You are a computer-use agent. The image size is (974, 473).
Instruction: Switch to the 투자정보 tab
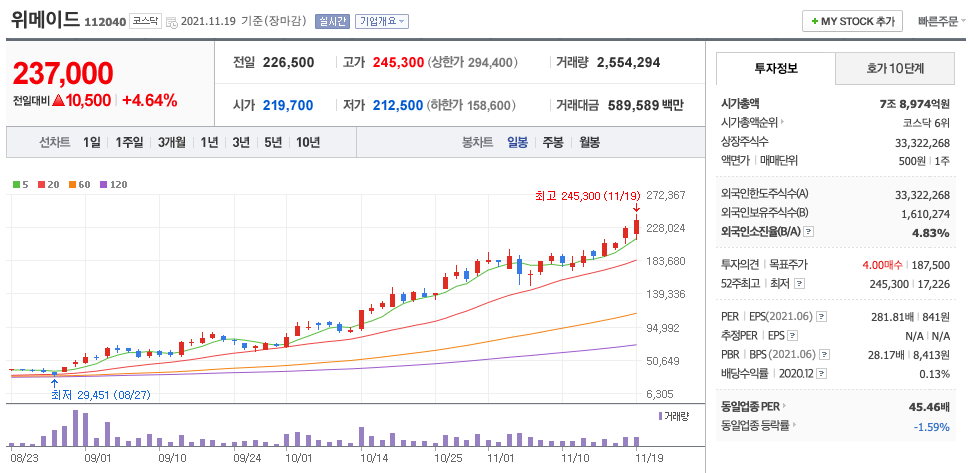(776, 68)
